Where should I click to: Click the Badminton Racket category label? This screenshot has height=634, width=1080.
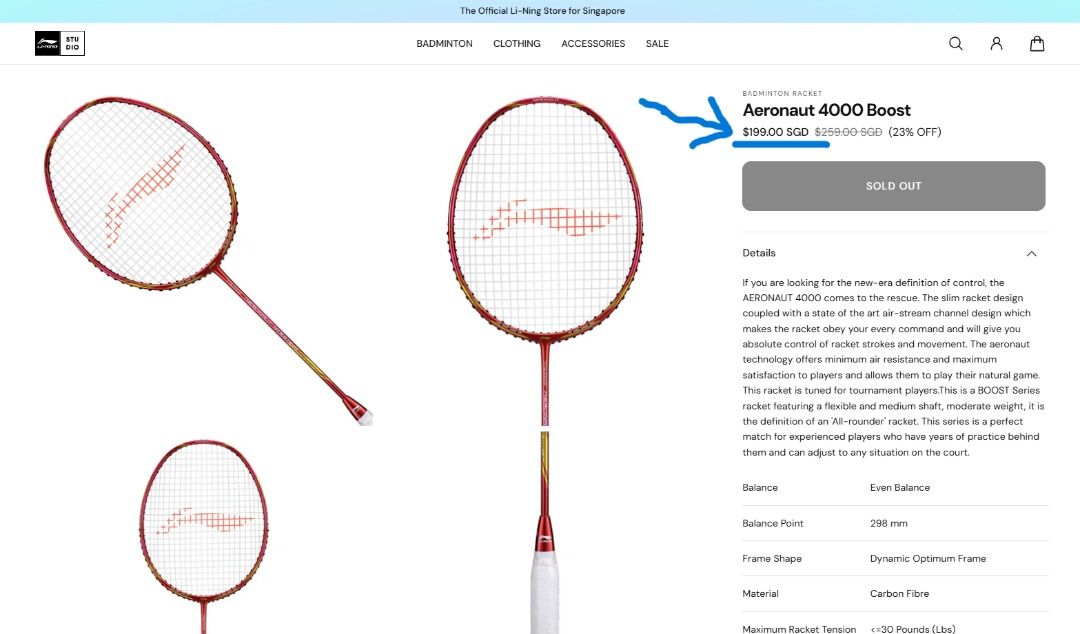pyautogui.click(x=782, y=93)
